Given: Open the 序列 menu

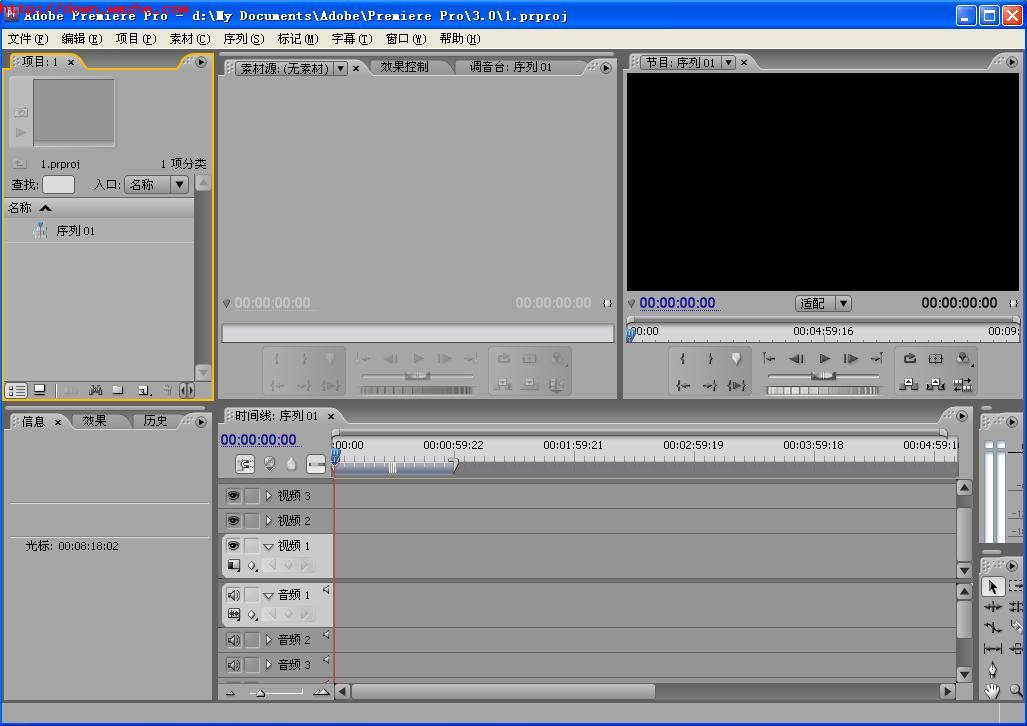Looking at the screenshot, I should pos(244,39).
